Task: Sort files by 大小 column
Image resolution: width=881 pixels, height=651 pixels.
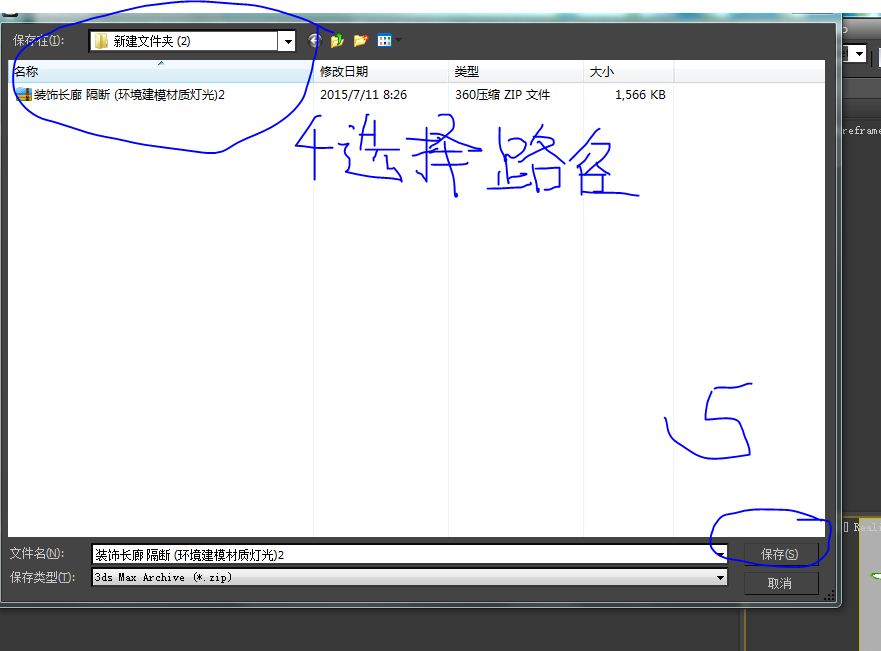Action: pos(628,71)
